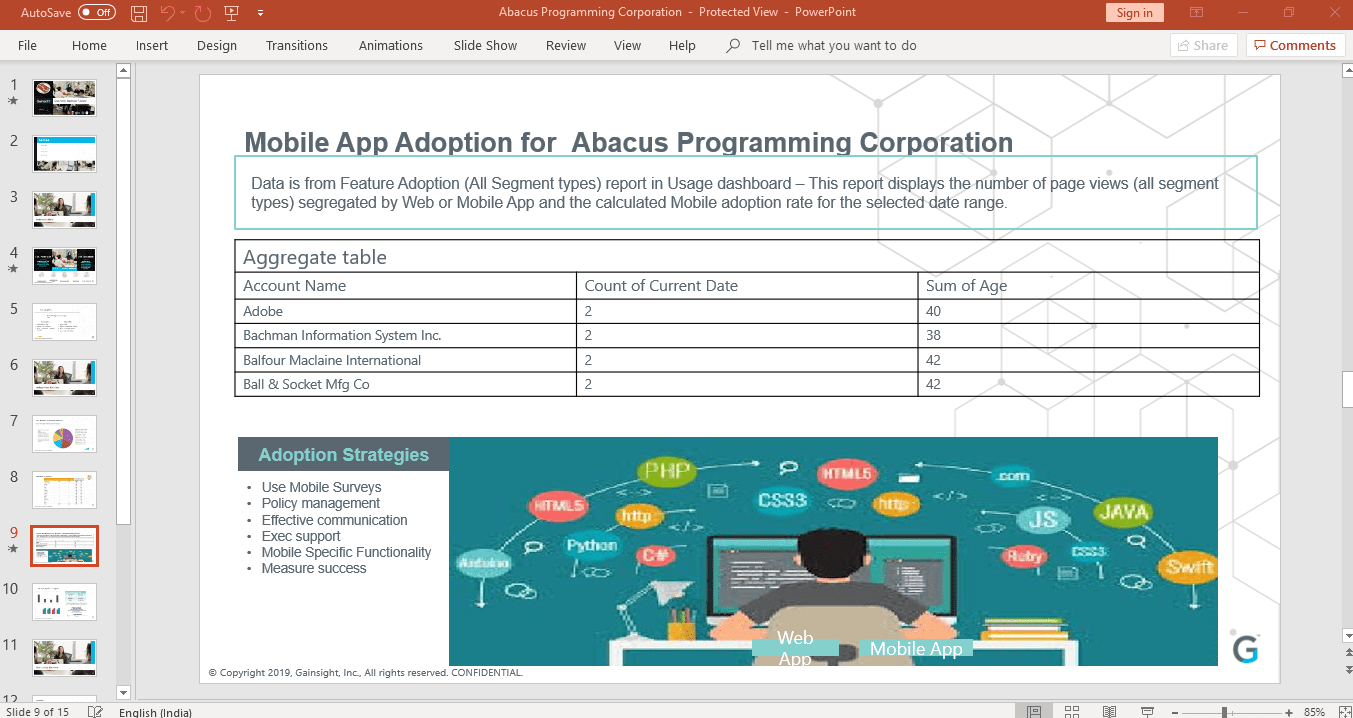Activate Normal view in status bar

coord(1034,711)
